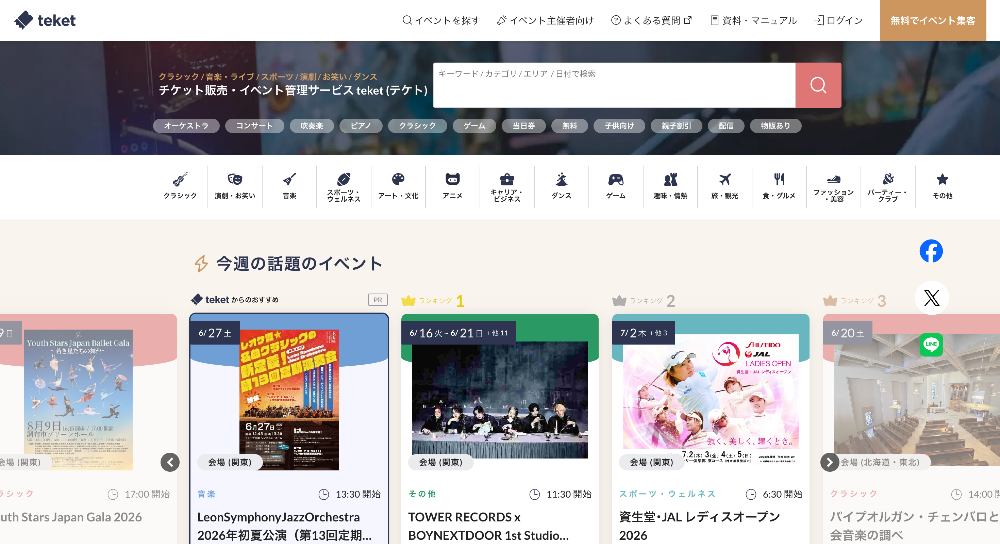Select the ゲーム tag pill in the hero banner

(x=474, y=126)
